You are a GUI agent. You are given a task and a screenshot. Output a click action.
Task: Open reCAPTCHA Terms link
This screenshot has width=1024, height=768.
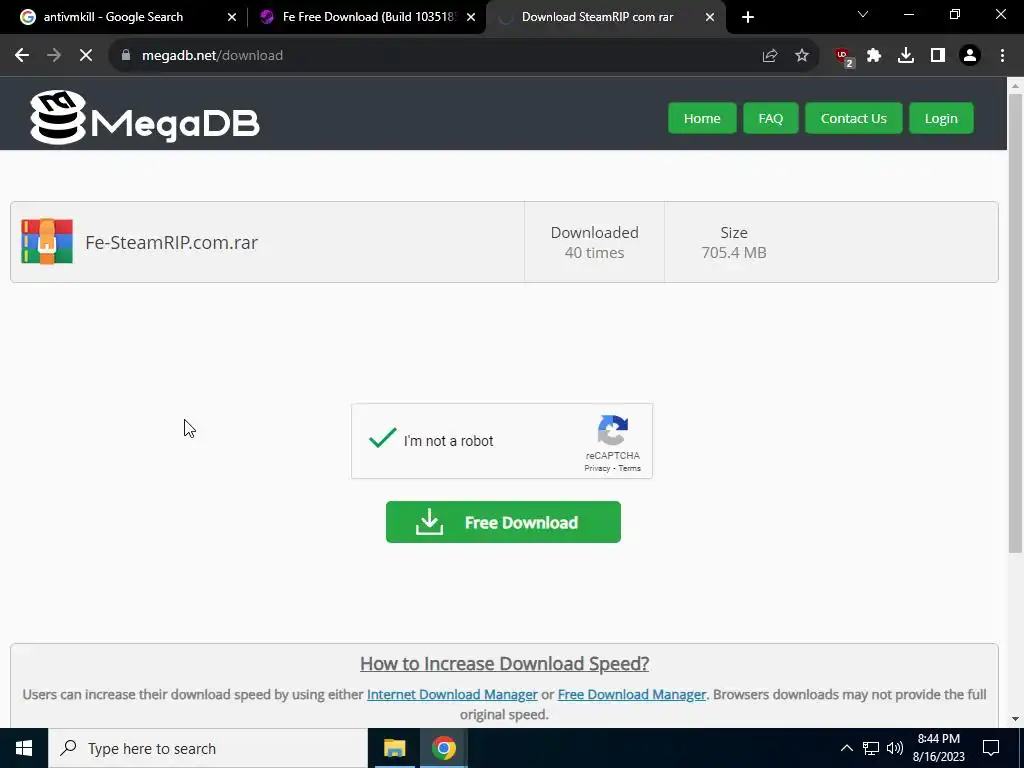(x=630, y=468)
